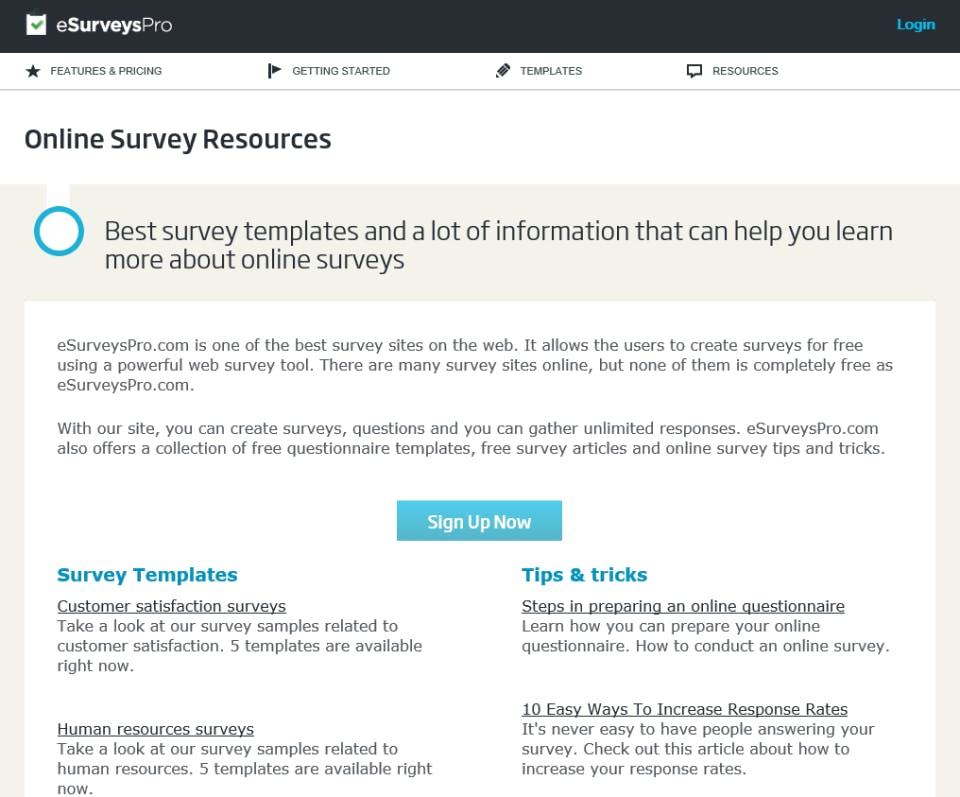The height and width of the screenshot is (797, 960).
Task: Click the speech bubble icon beside Resources
Action: [x=694, y=71]
